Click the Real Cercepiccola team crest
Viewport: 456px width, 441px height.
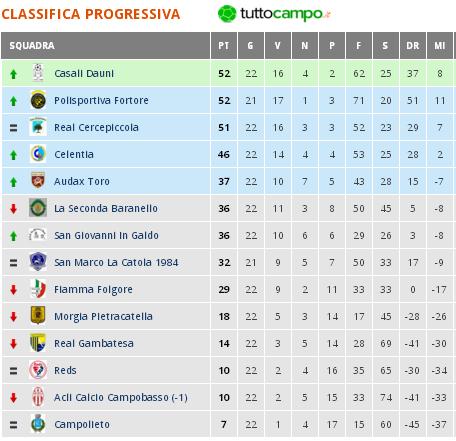click(x=38, y=127)
